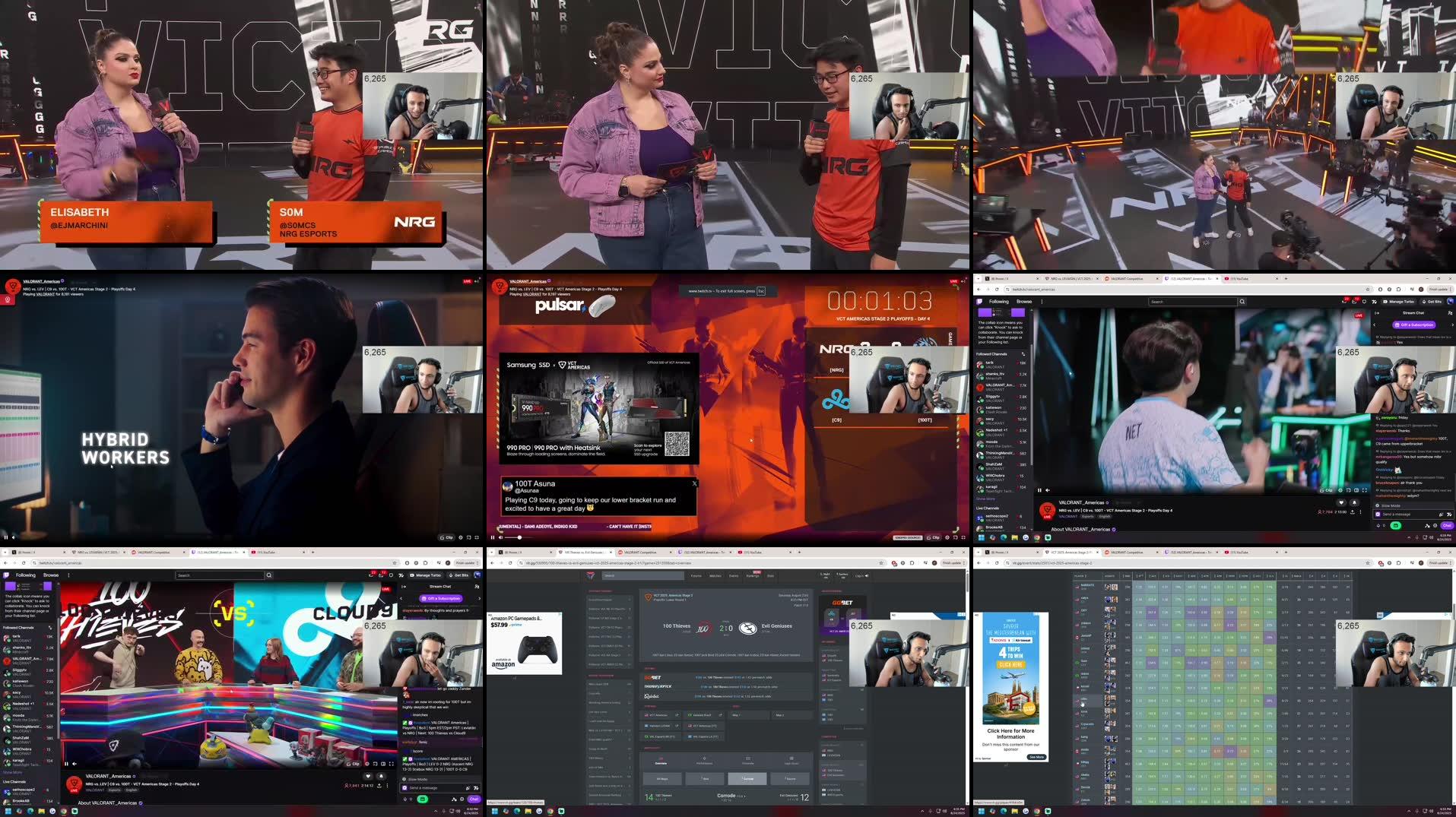
Task: Click Rankings in VLR match page navigation
Action: (753, 575)
